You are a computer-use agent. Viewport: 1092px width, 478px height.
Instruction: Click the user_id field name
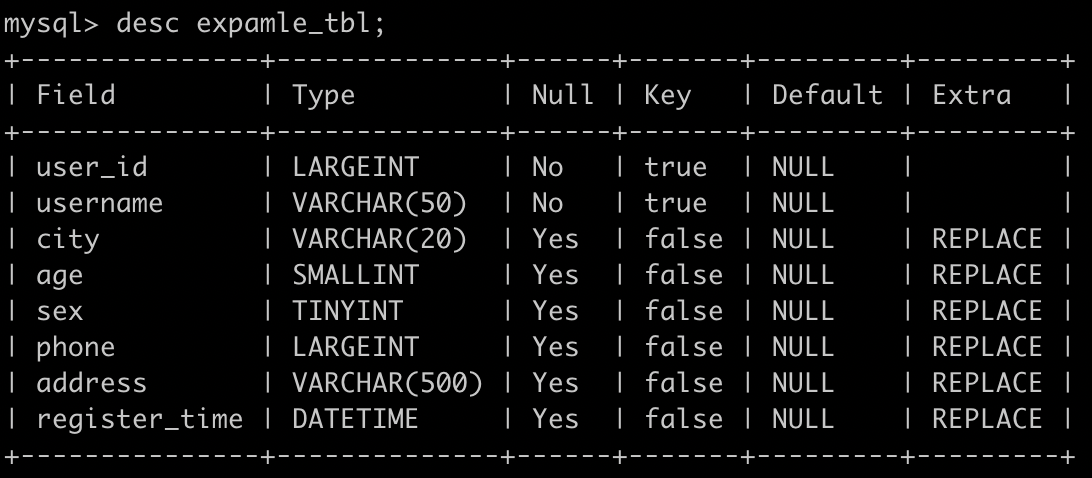(92, 167)
